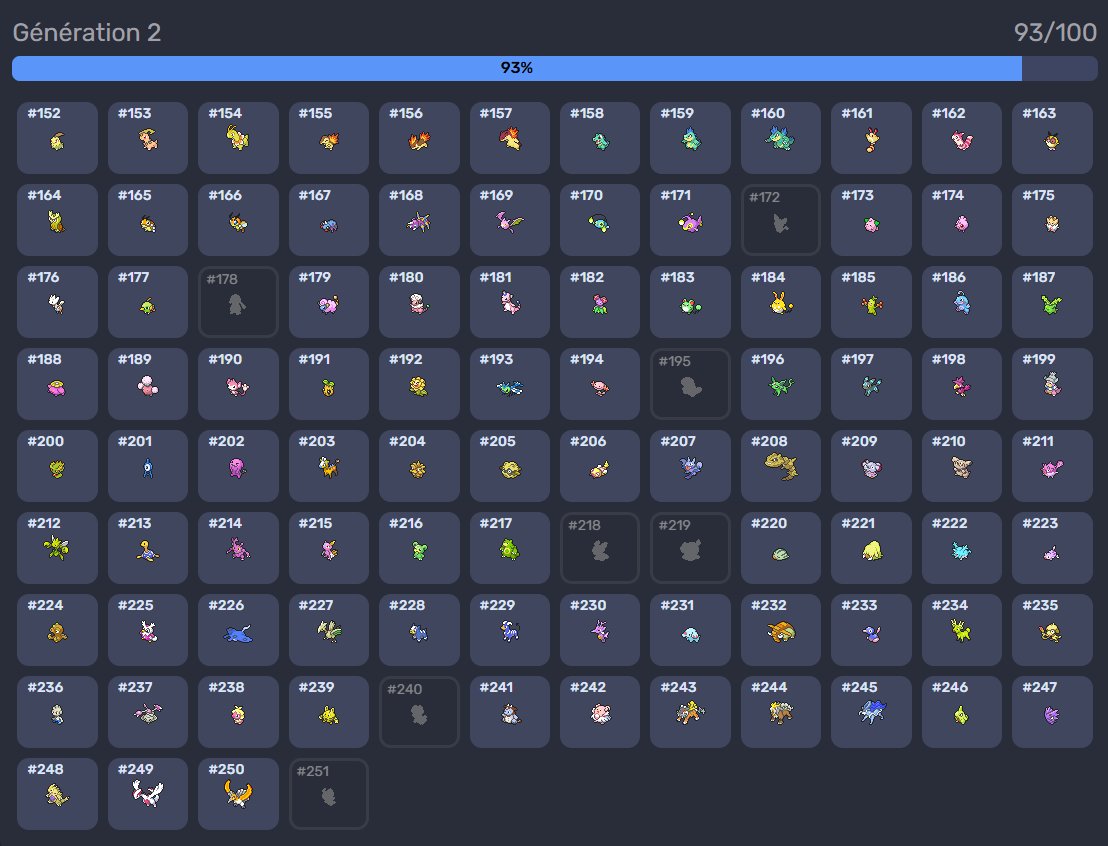Screen dimensions: 1108x846
Task: Select the #175 Togepi card
Action: tap(1052, 220)
